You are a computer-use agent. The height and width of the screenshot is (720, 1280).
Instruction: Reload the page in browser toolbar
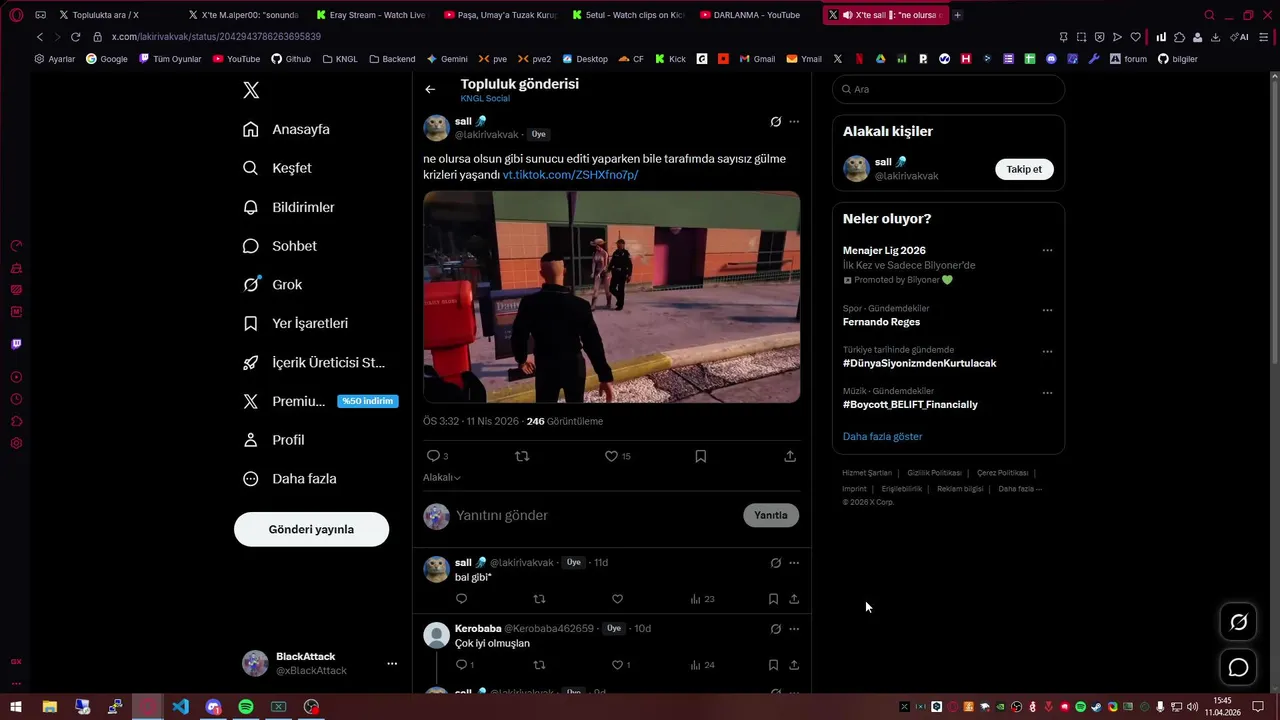coord(75,37)
